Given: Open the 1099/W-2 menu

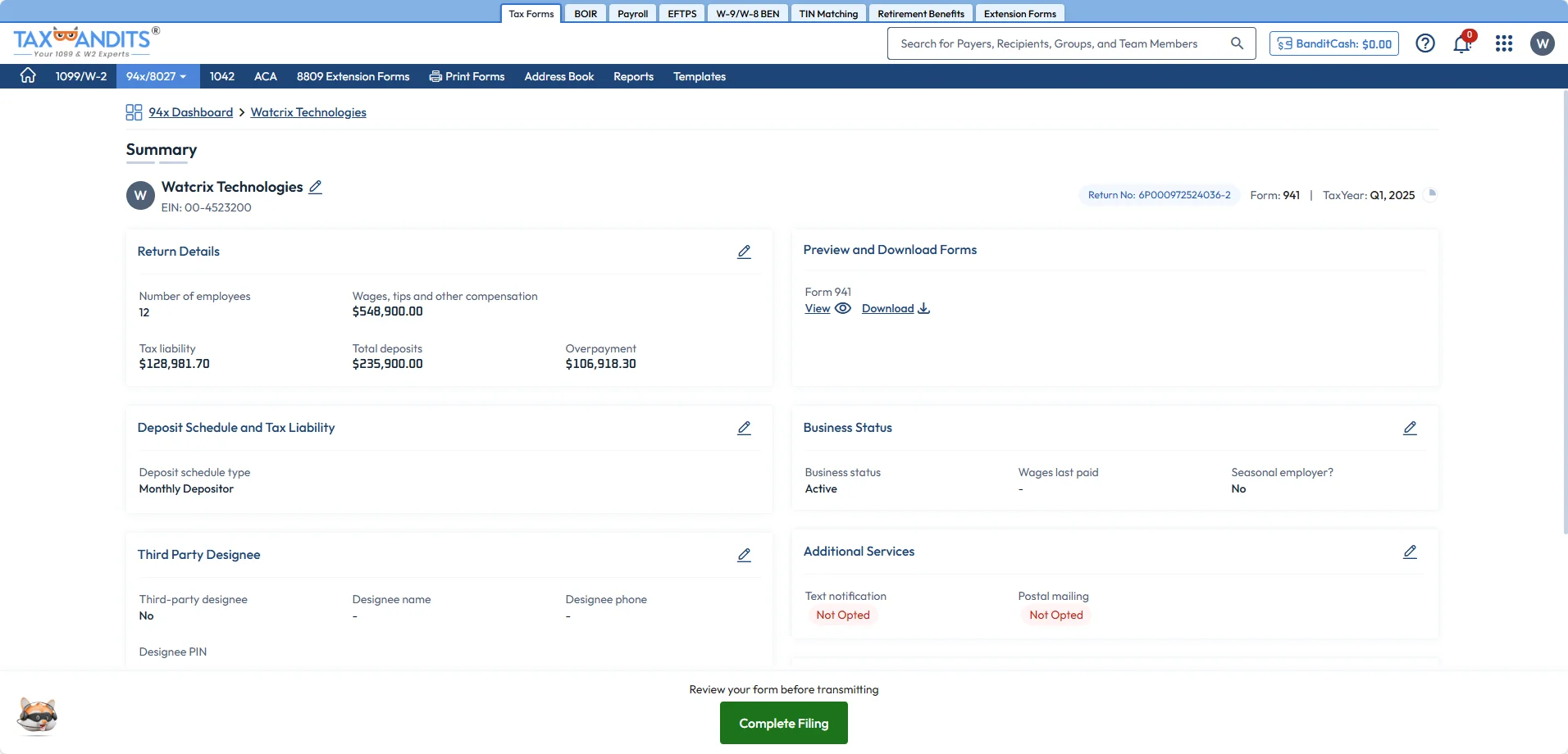Looking at the screenshot, I should point(81,76).
